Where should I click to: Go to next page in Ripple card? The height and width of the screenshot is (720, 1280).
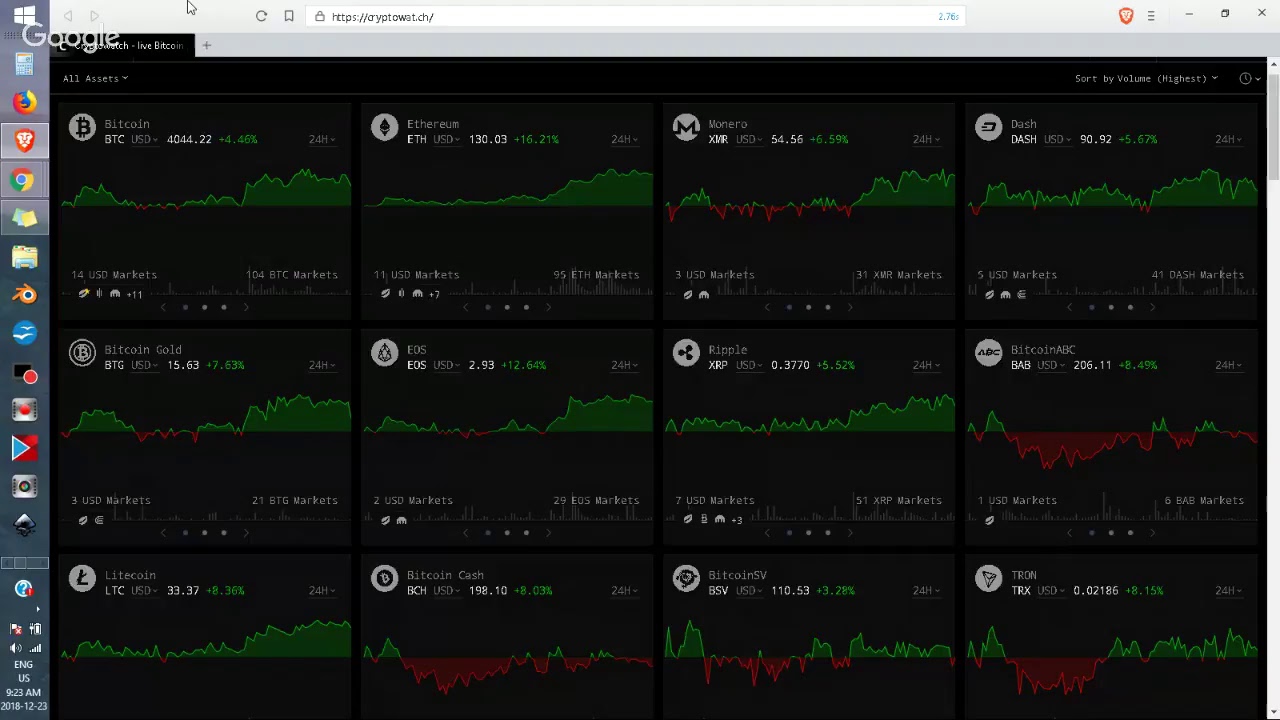[x=850, y=533]
